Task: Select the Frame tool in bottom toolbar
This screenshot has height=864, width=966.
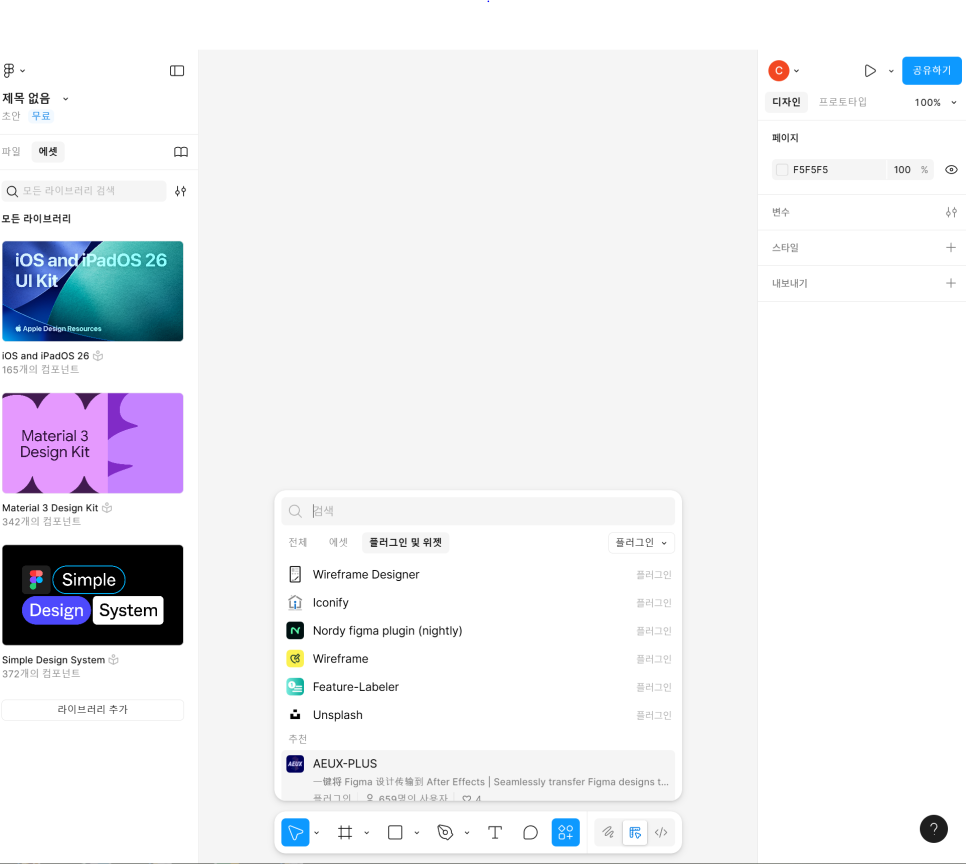Action: pyautogui.click(x=345, y=832)
